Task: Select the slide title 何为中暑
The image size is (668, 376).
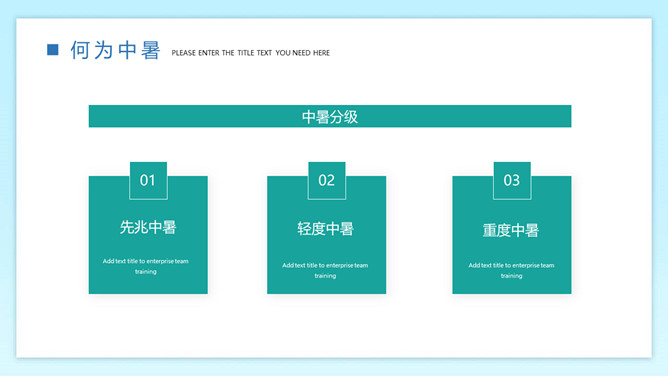Action: [x=115, y=50]
